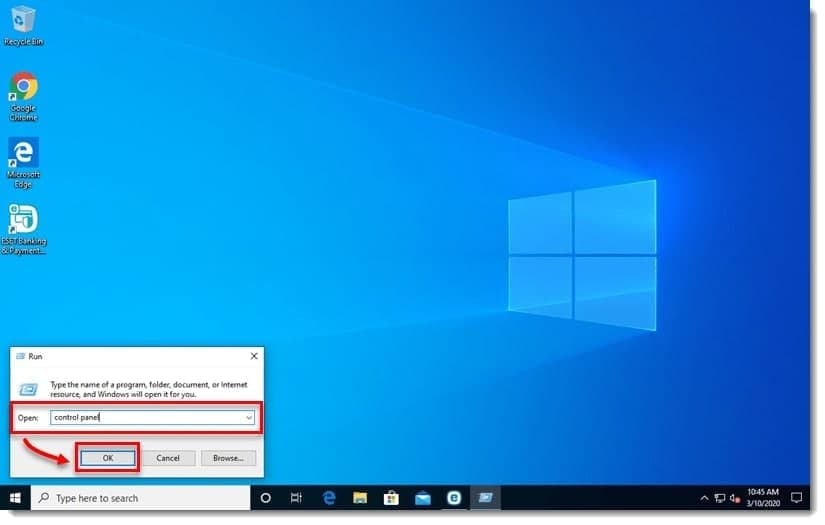Click the Browse... button
Image resolution: width=825 pixels, height=525 pixels.
pos(228,458)
